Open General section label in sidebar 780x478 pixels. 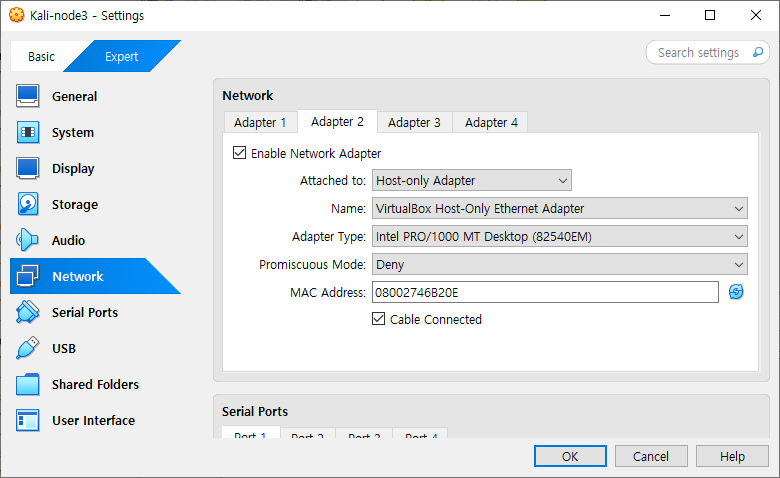75,96
